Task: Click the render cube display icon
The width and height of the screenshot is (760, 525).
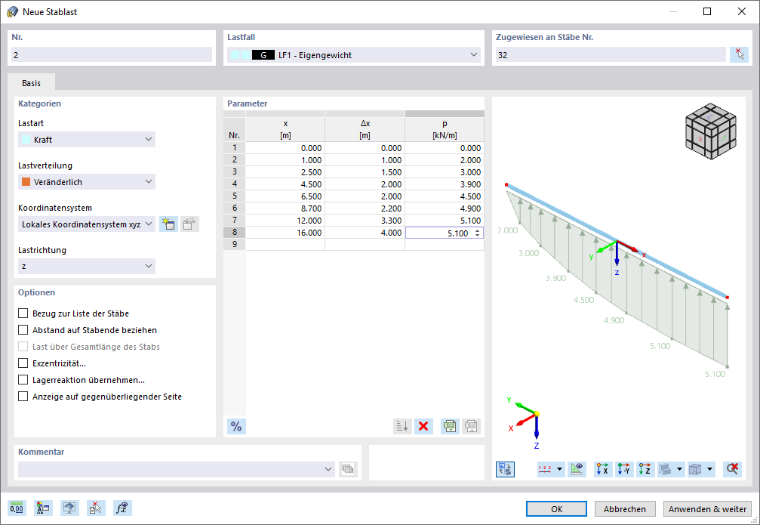Action: click(696, 469)
